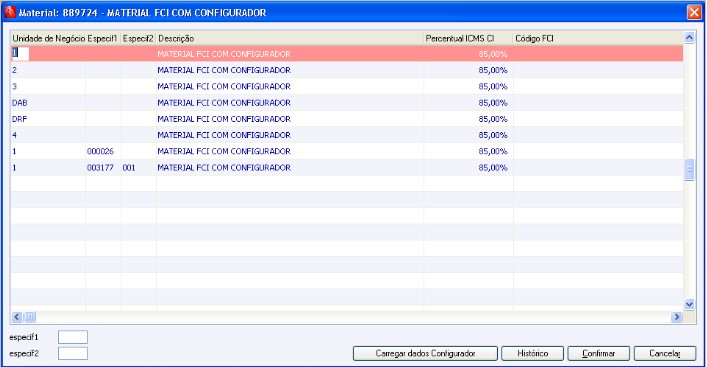Viewport: 707px width, 367px height.
Task: Click the 85,00% cell in the 000026 row
Action: click(468, 151)
